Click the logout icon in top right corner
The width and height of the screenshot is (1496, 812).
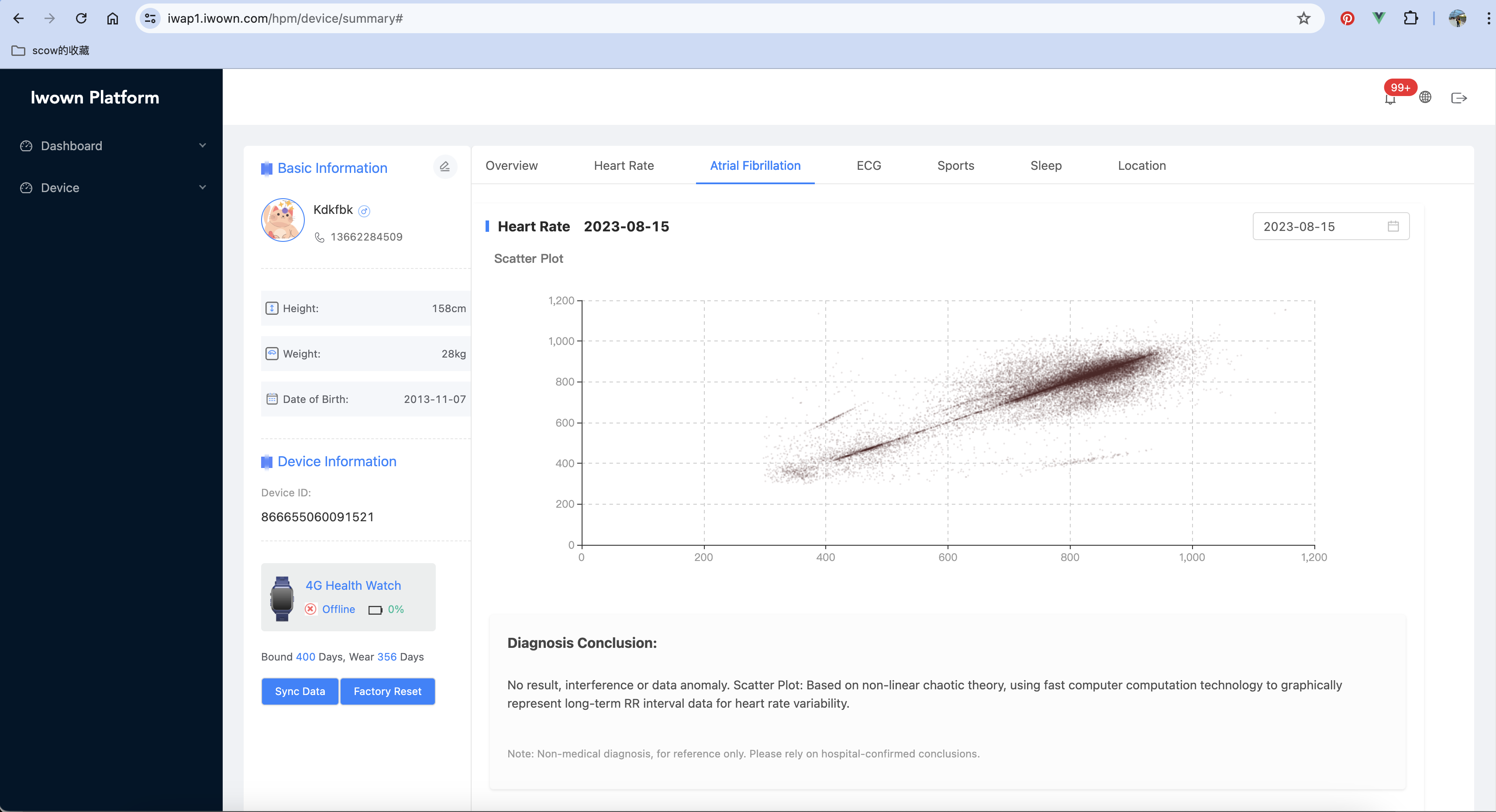point(1459,97)
